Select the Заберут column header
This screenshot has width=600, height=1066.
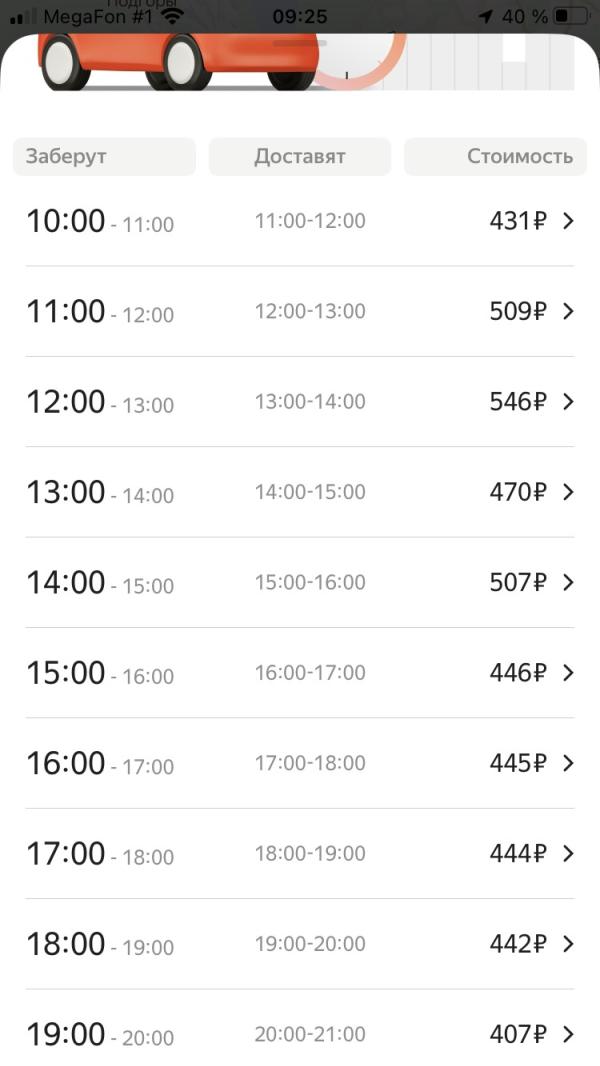pyautogui.click(x=105, y=156)
